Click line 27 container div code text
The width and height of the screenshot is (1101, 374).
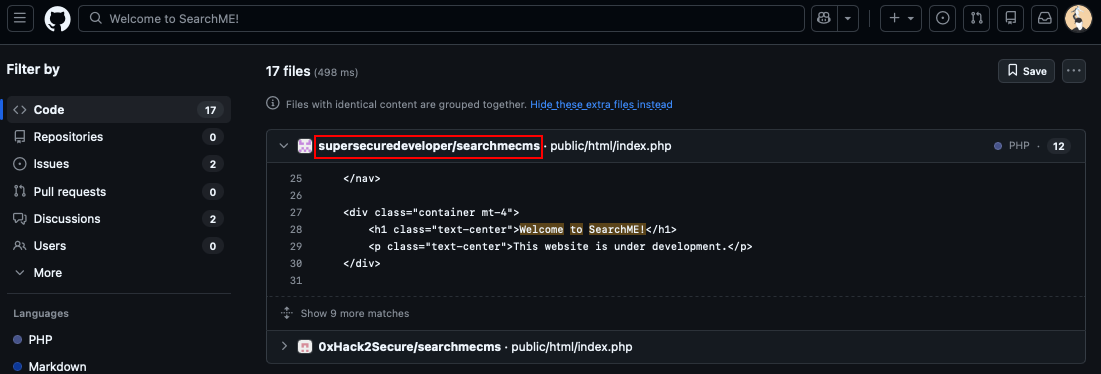tap(431, 213)
